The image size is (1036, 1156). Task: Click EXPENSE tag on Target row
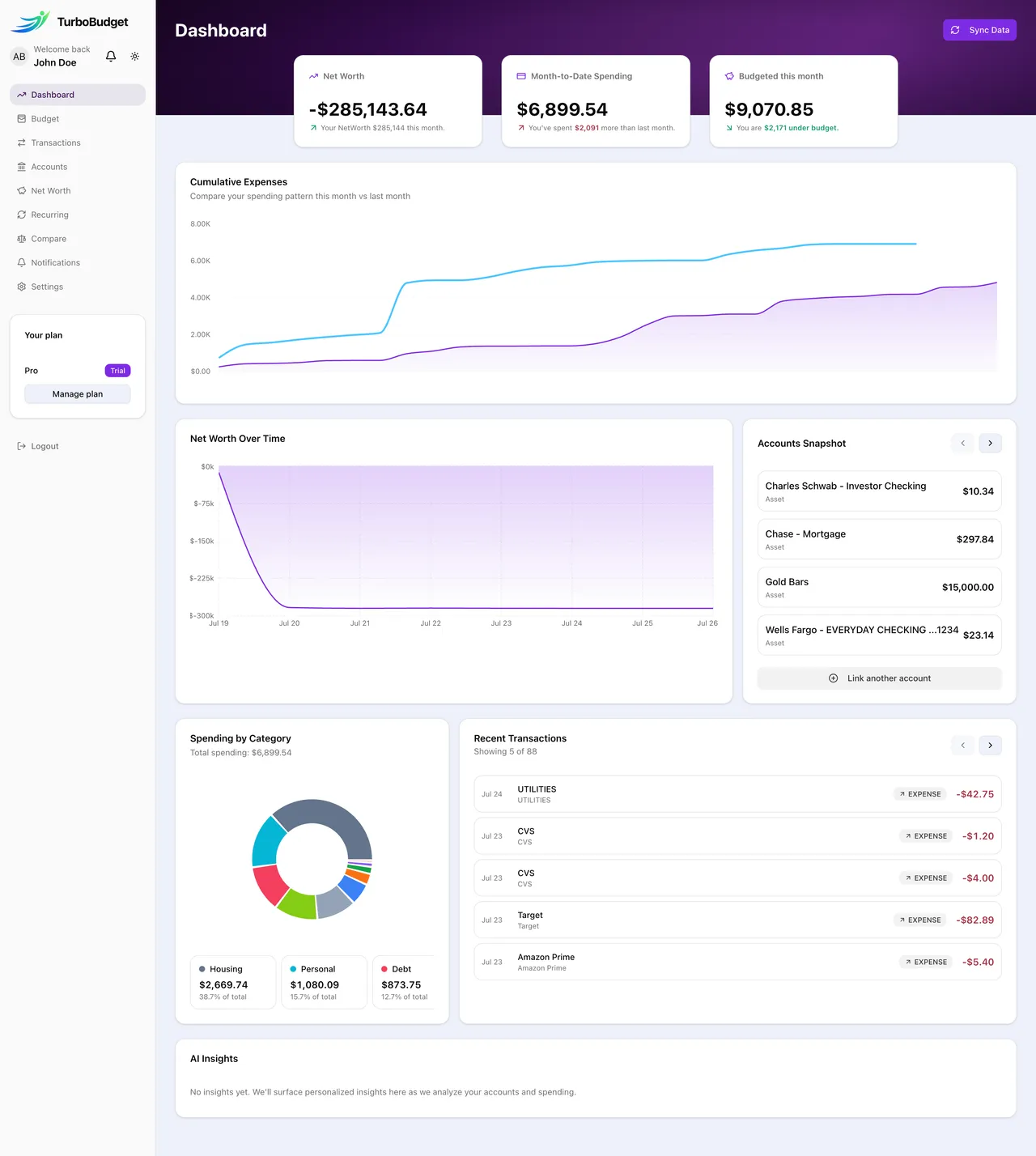pyautogui.click(x=920, y=920)
